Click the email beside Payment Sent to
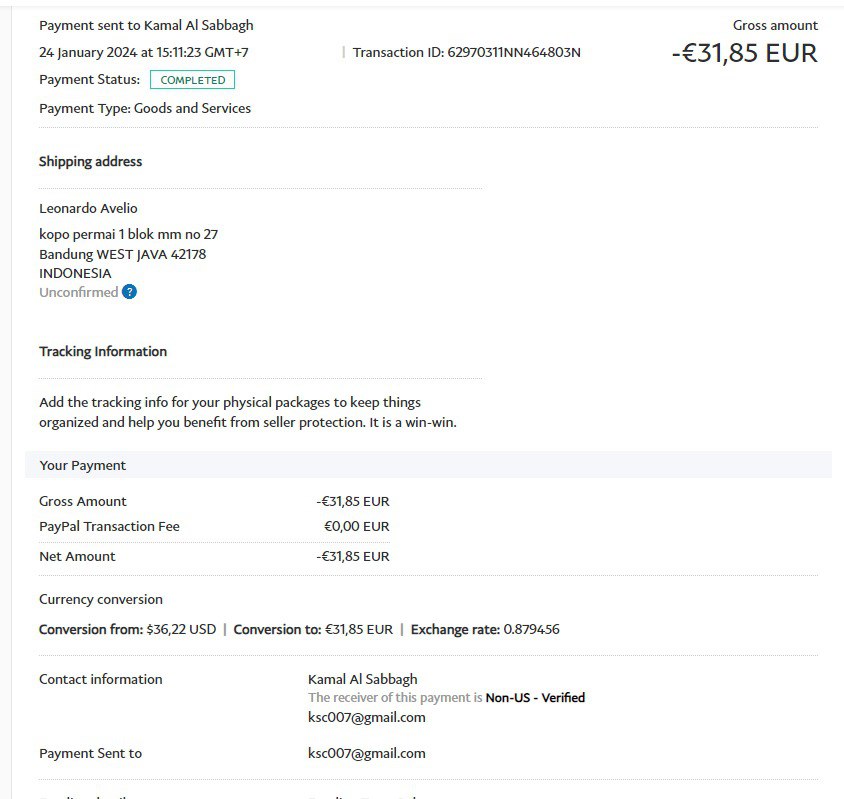The width and height of the screenshot is (844, 799). tap(366, 753)
